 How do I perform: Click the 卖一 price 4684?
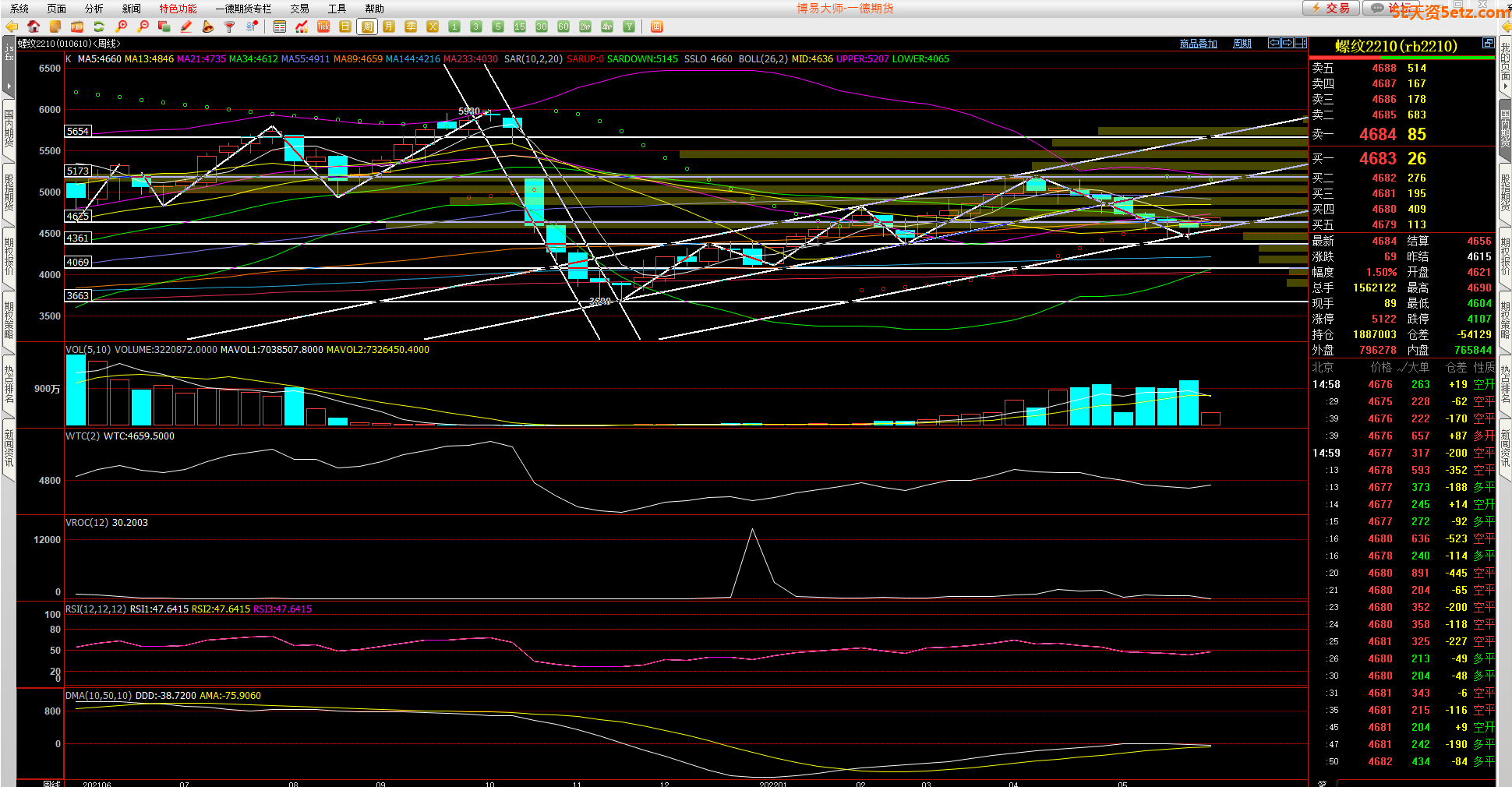point(1378,134)
